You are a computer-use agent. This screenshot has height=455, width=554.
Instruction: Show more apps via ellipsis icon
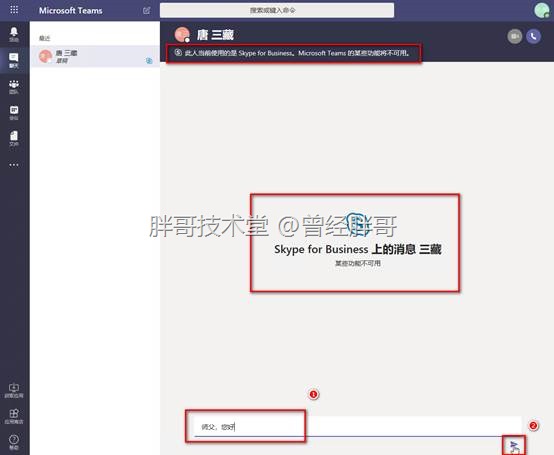14,165
